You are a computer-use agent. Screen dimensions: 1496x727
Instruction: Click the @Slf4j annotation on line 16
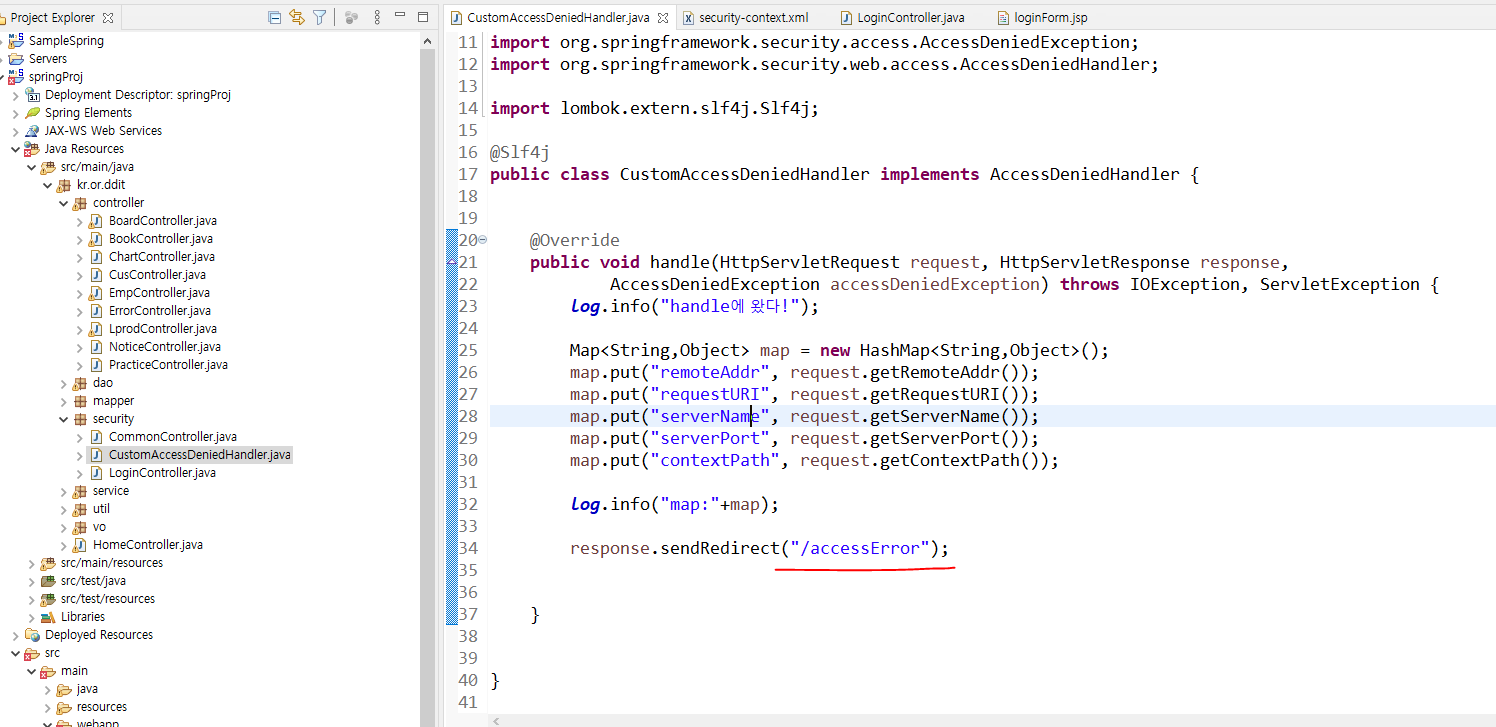point(519,152)
